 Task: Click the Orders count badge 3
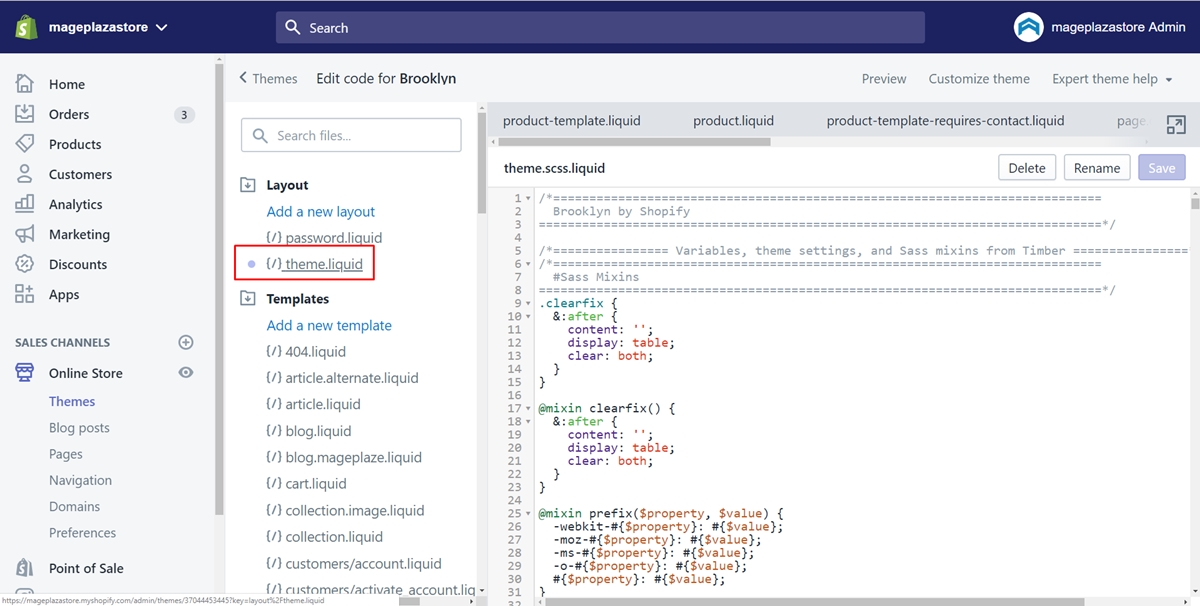[183, 115]
